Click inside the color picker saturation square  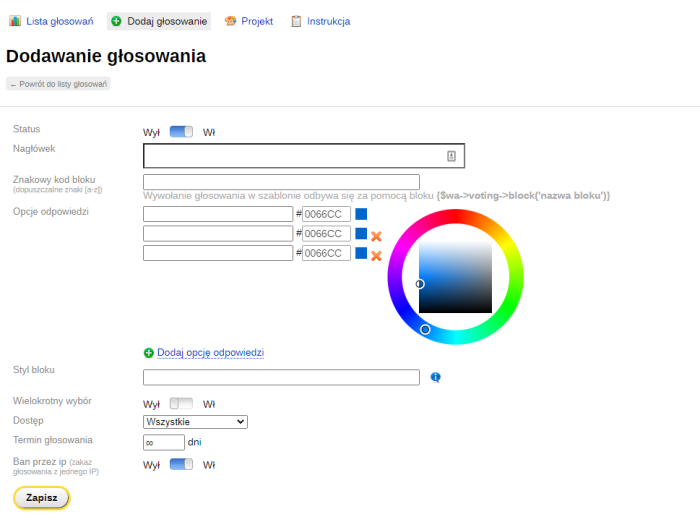[455, 277]
